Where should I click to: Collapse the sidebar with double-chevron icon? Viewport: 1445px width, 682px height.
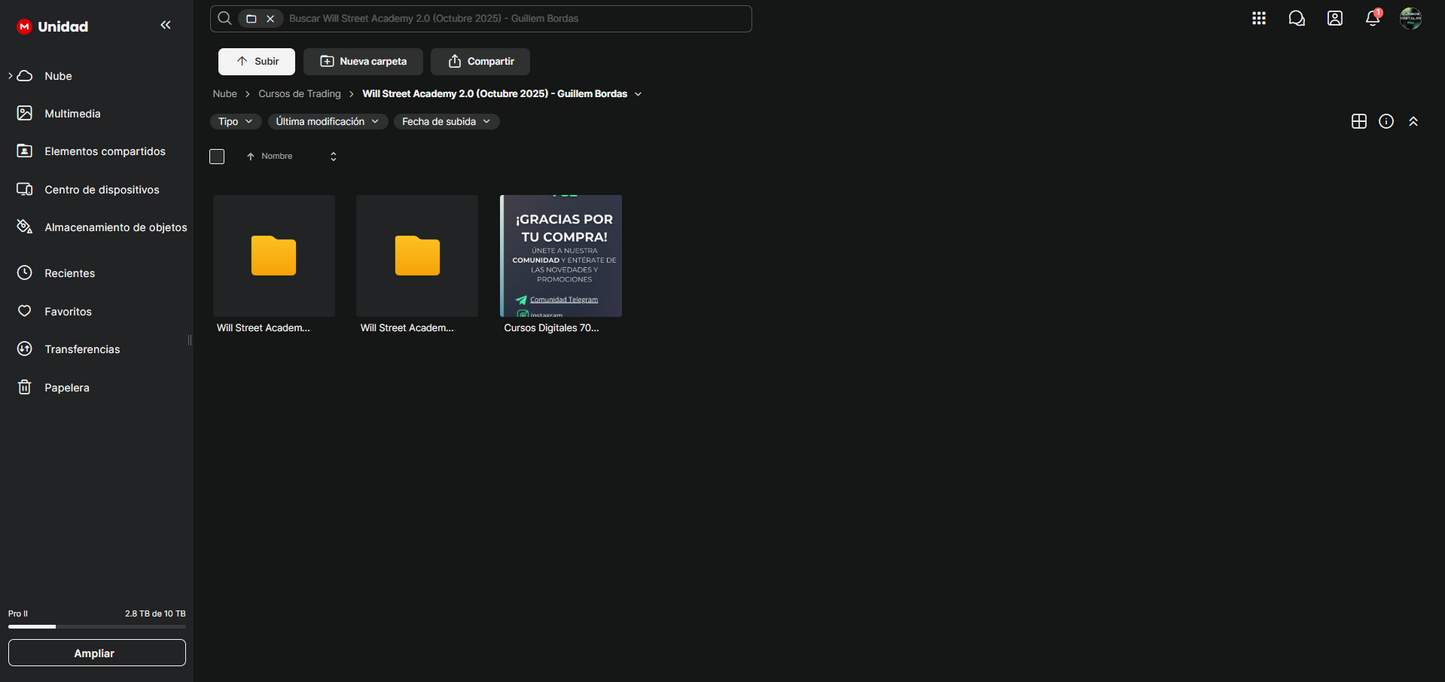click(166, 25)
